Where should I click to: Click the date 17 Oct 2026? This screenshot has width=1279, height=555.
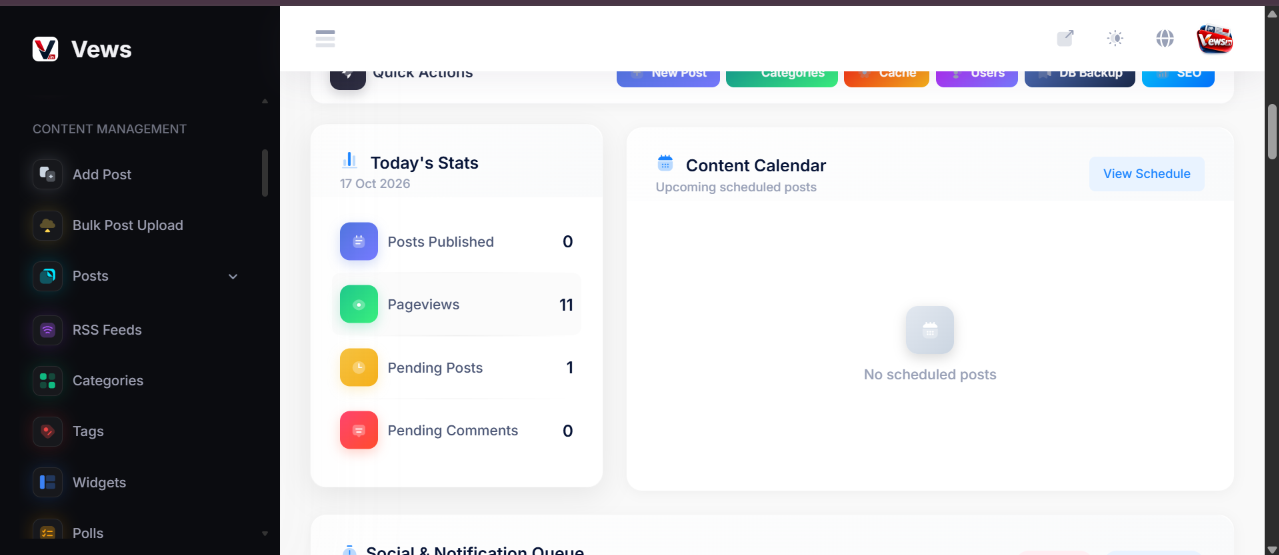[375, 184]
